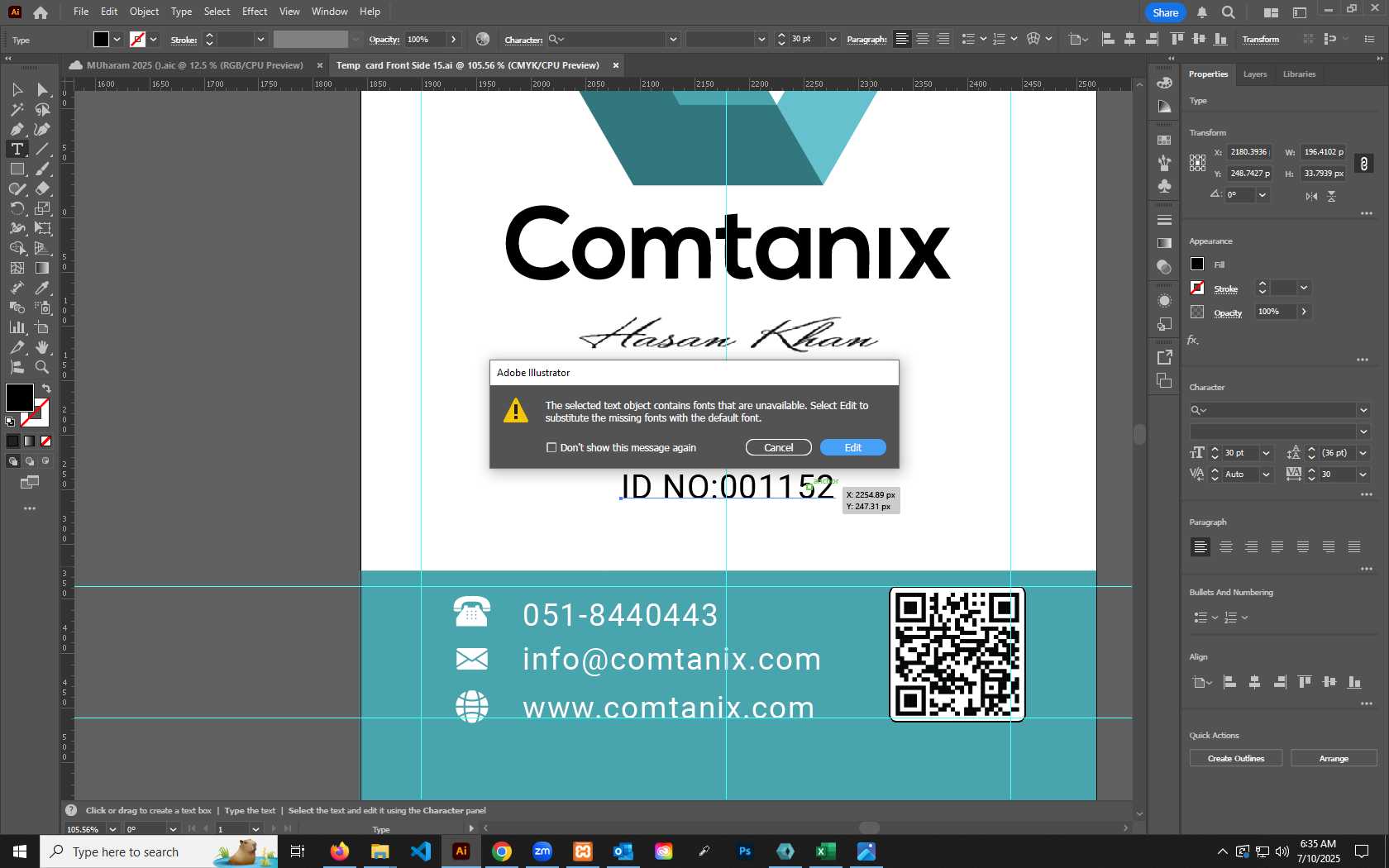Viewport: 1389px width, 868px height.
Task: Select the Paintbrush tool
Action: (42, 169)
